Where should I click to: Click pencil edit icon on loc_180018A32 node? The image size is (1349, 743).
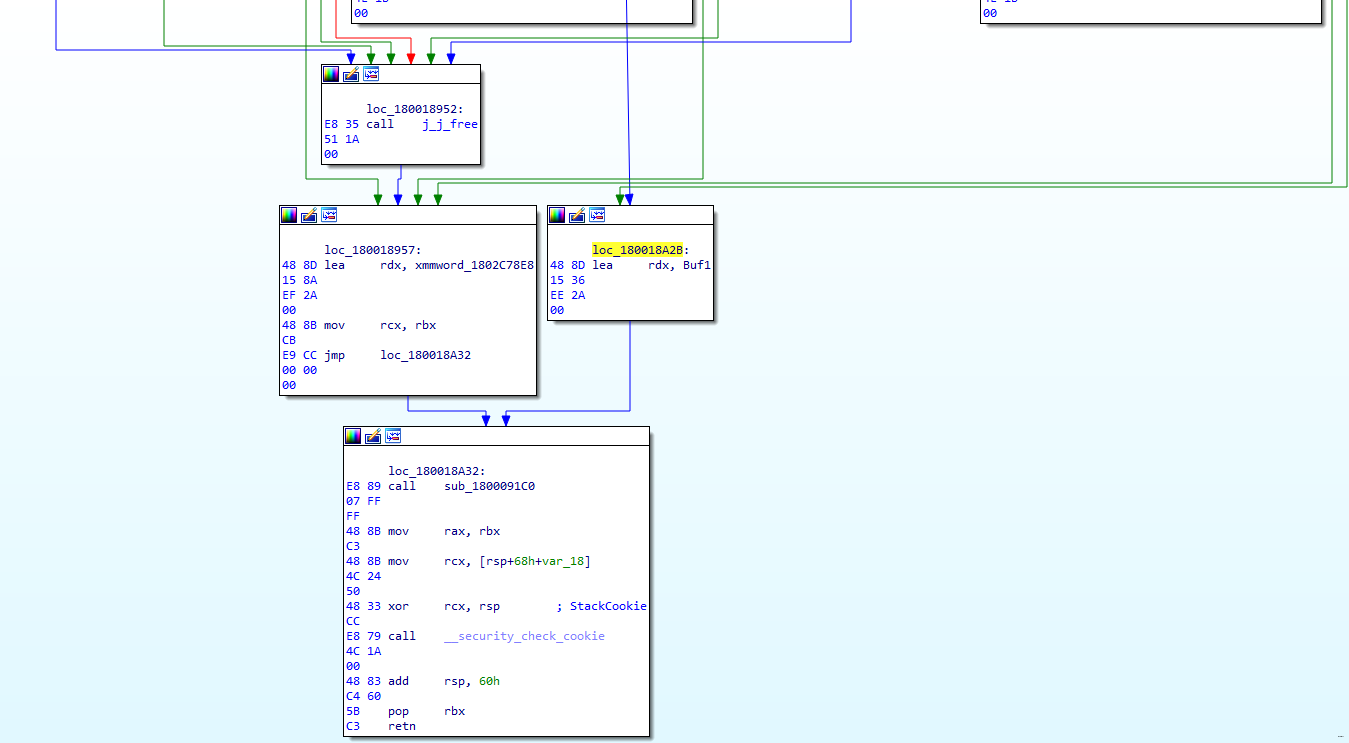373,436
